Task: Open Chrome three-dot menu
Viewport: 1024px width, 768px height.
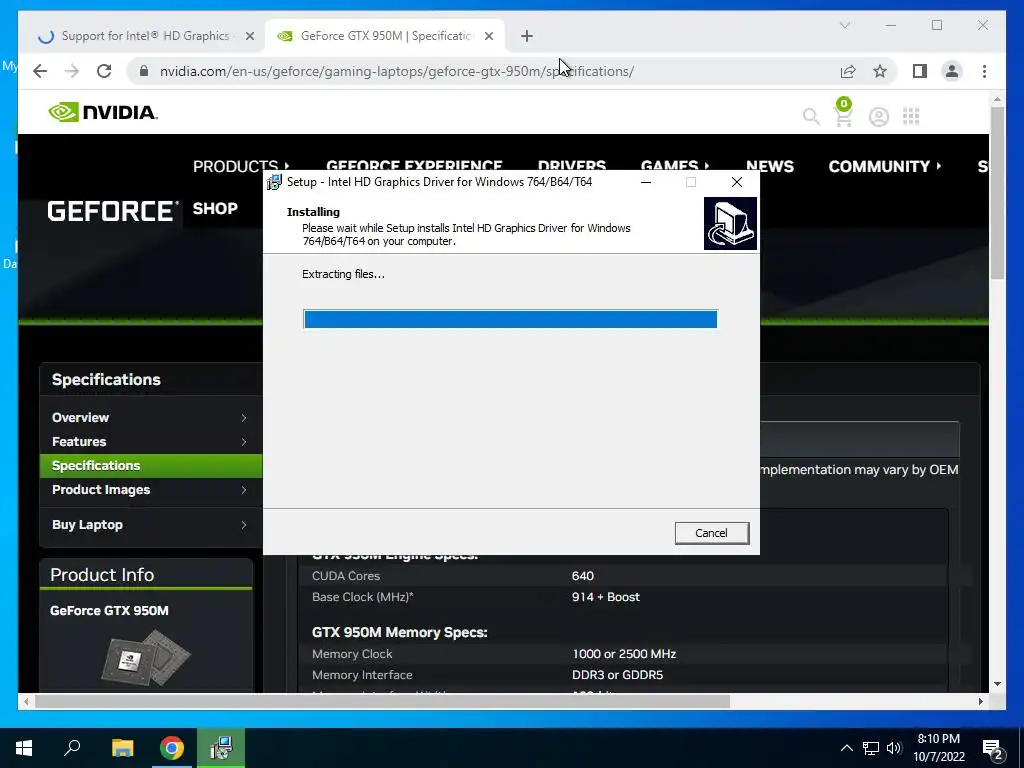Action: 984,71
